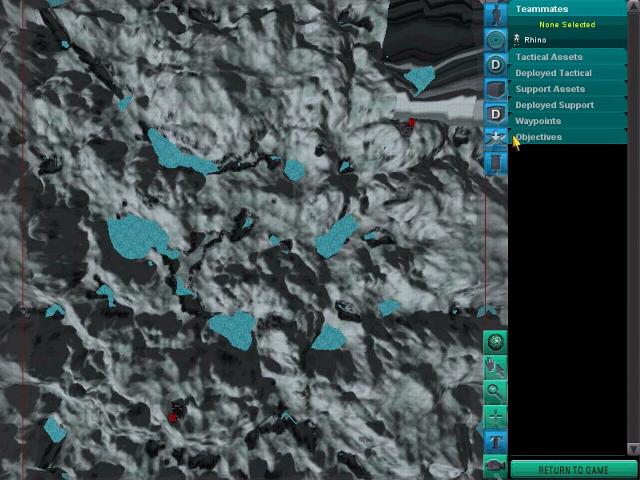The image size is (640, 480).
Task: Select the magnifying glass zoom tool
Action: (x=496, y=392)
